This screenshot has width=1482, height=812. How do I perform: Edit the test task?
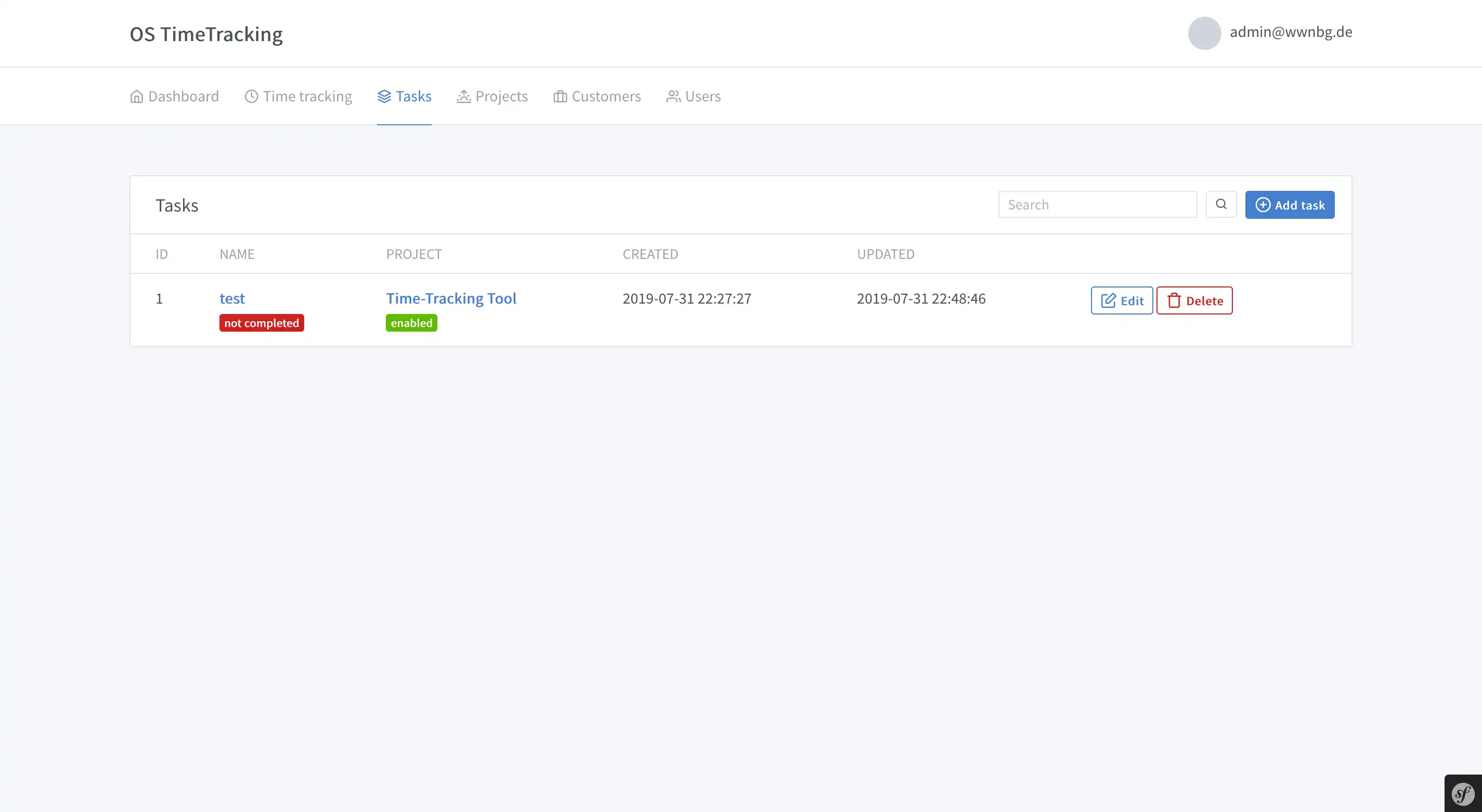coord(1121,300)
